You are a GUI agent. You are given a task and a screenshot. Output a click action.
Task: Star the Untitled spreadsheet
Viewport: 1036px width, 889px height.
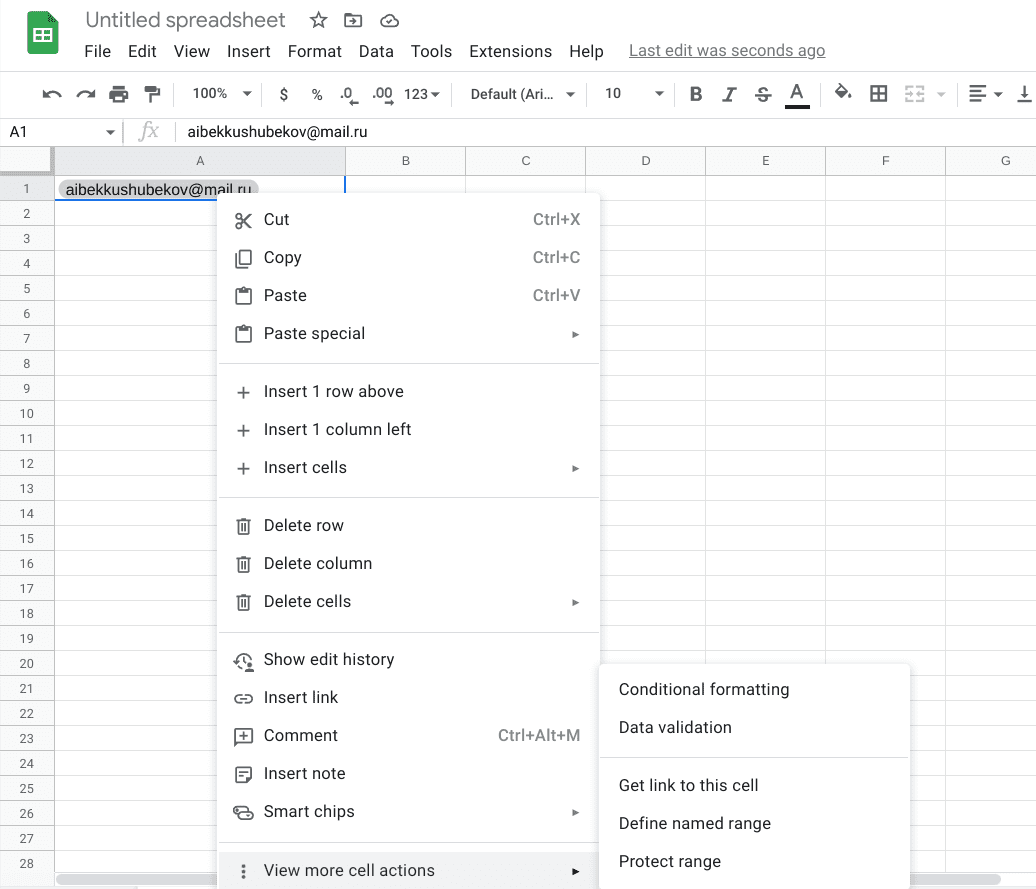coord(318,20)
